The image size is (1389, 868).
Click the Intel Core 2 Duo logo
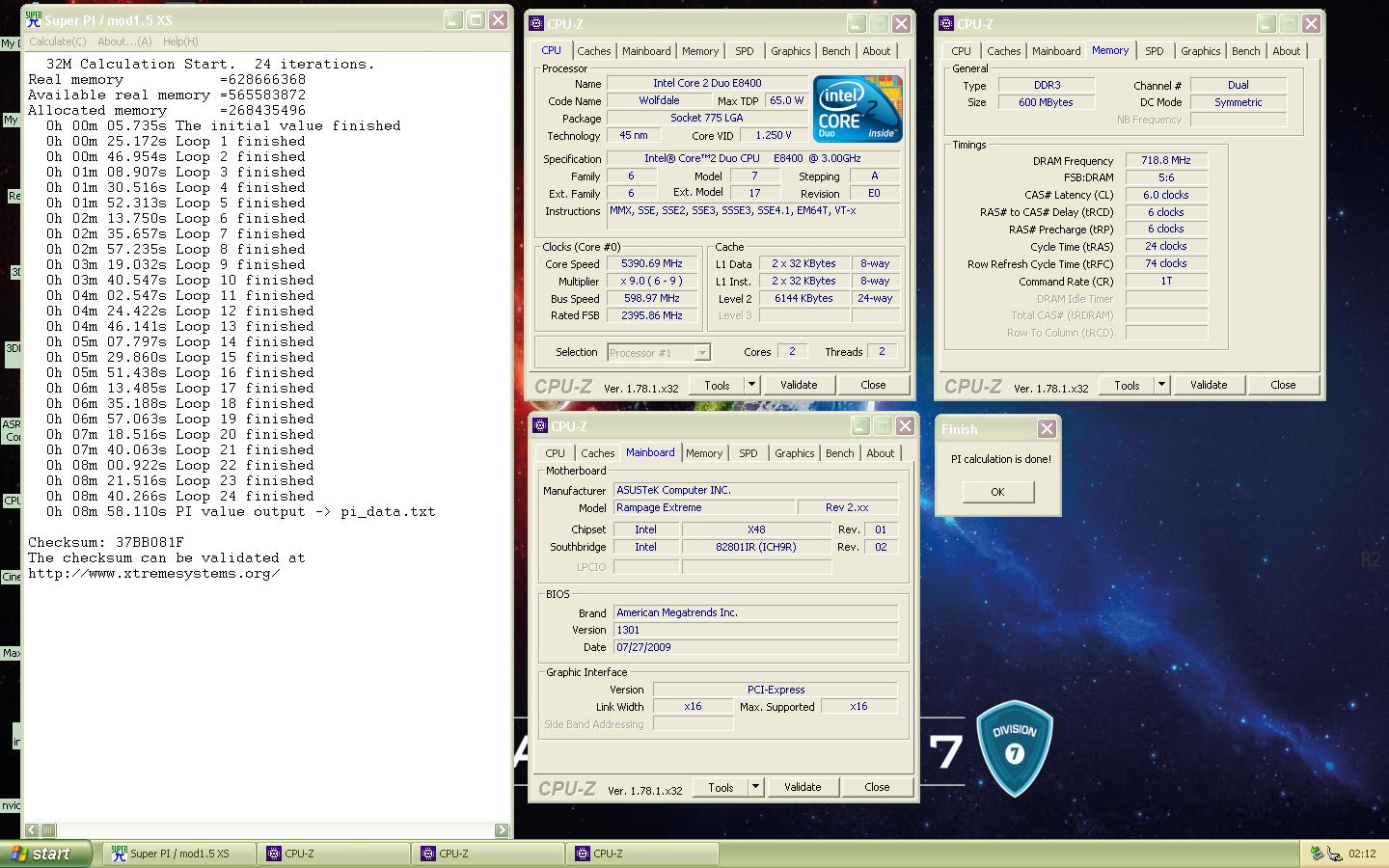tap(858, 109)
